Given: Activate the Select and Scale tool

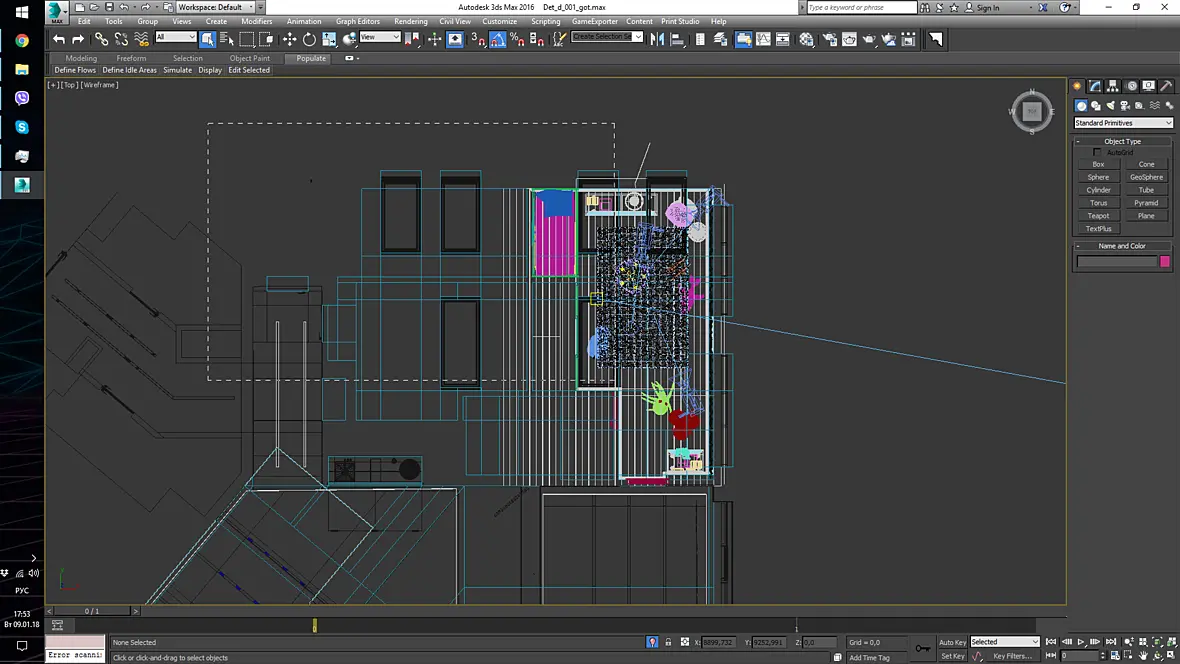Looking at the screenshot, I should click(330, 39).
